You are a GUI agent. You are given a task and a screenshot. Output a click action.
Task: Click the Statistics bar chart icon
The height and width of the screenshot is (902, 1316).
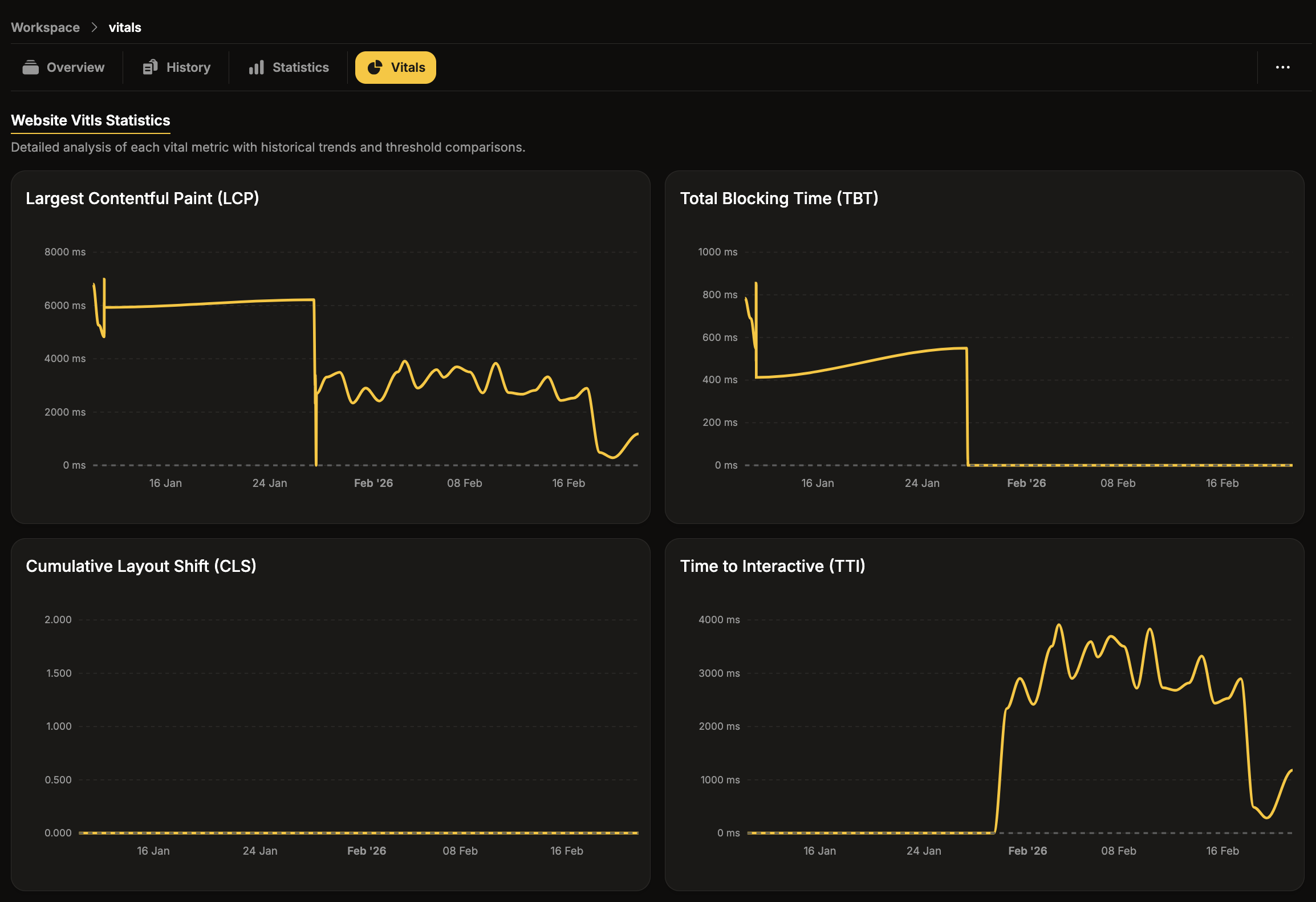pos(257,67)
